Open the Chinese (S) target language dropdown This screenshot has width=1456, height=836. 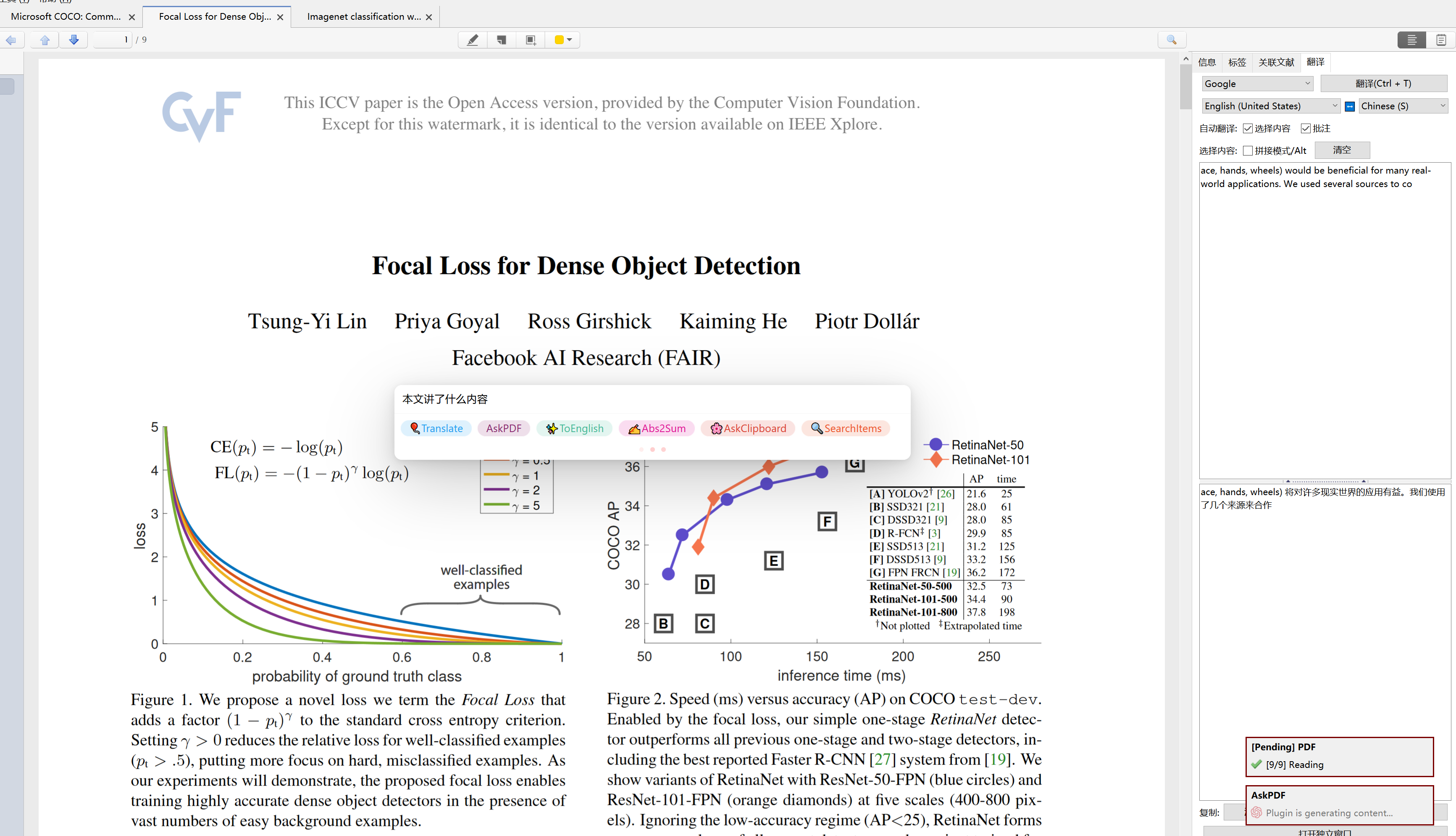(1403, 106)
